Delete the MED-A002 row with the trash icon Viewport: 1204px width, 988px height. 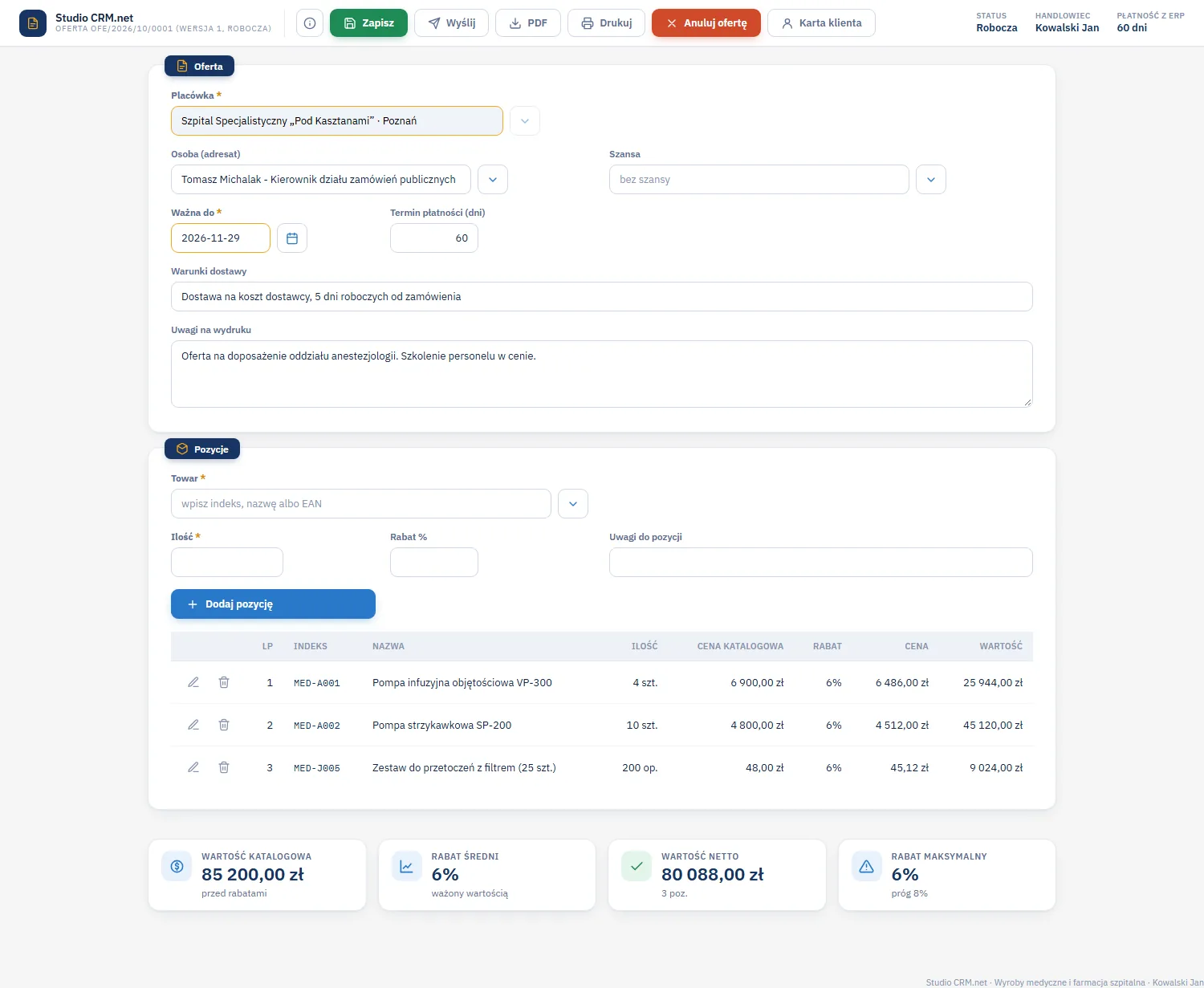[224, 725]
